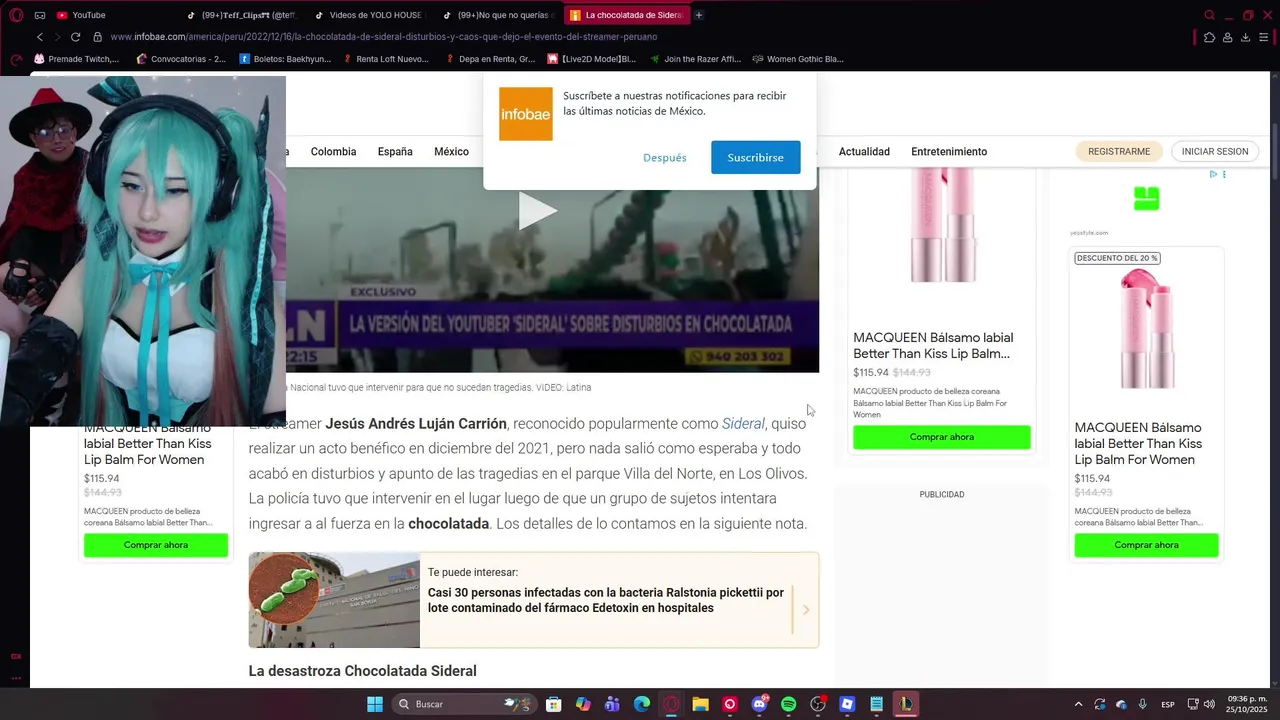Click the right ad lip balm image
The width and height of the screenshot is (1280, 720).
point(1146,330)
